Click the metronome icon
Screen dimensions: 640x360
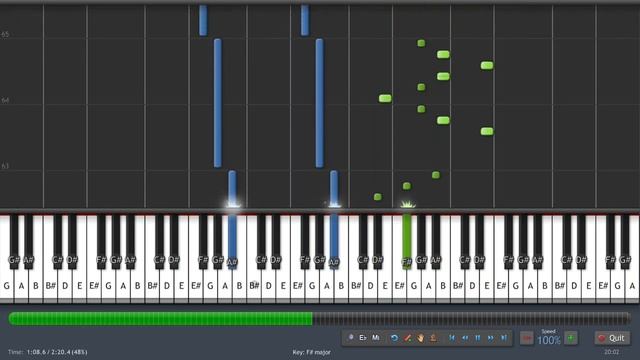[433, 338]
